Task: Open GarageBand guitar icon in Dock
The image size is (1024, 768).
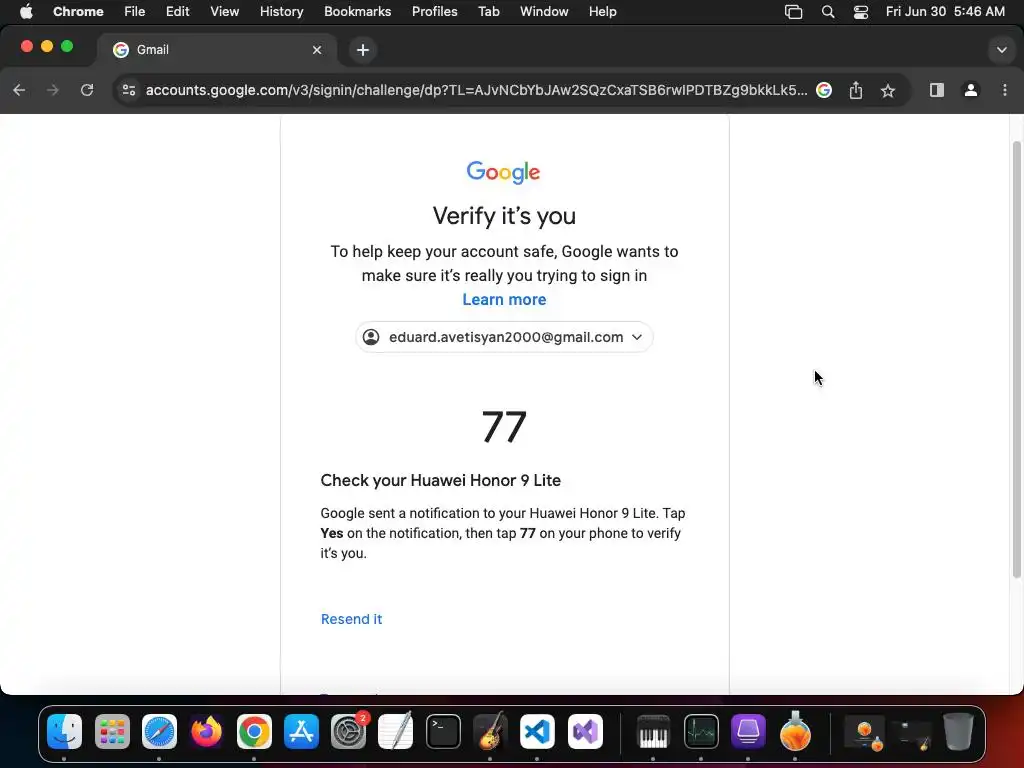Action: 490,731
